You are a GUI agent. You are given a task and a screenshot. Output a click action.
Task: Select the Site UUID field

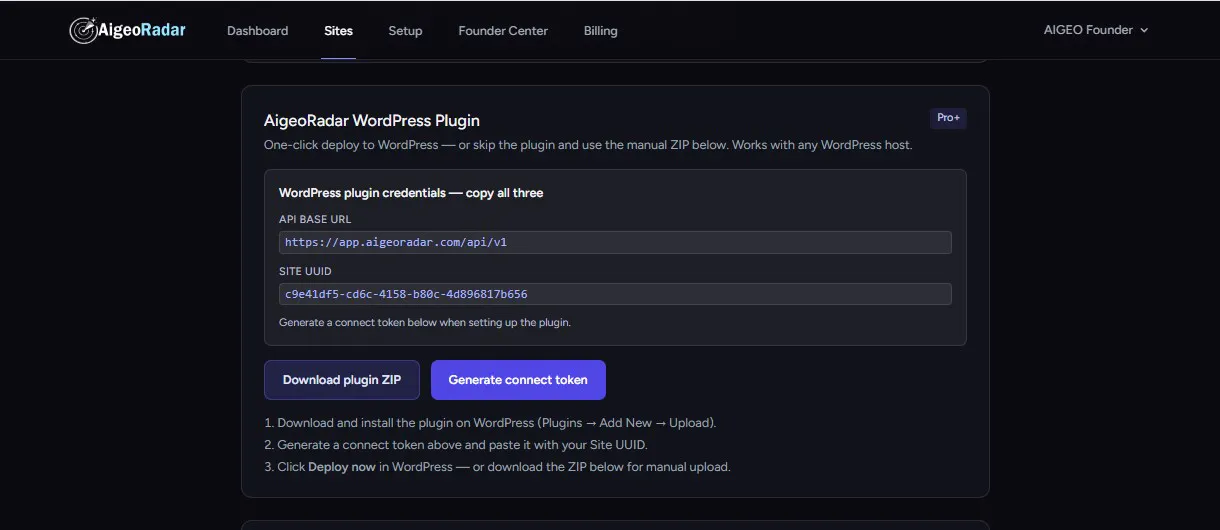pyautogui.click(x=615, y=294)
